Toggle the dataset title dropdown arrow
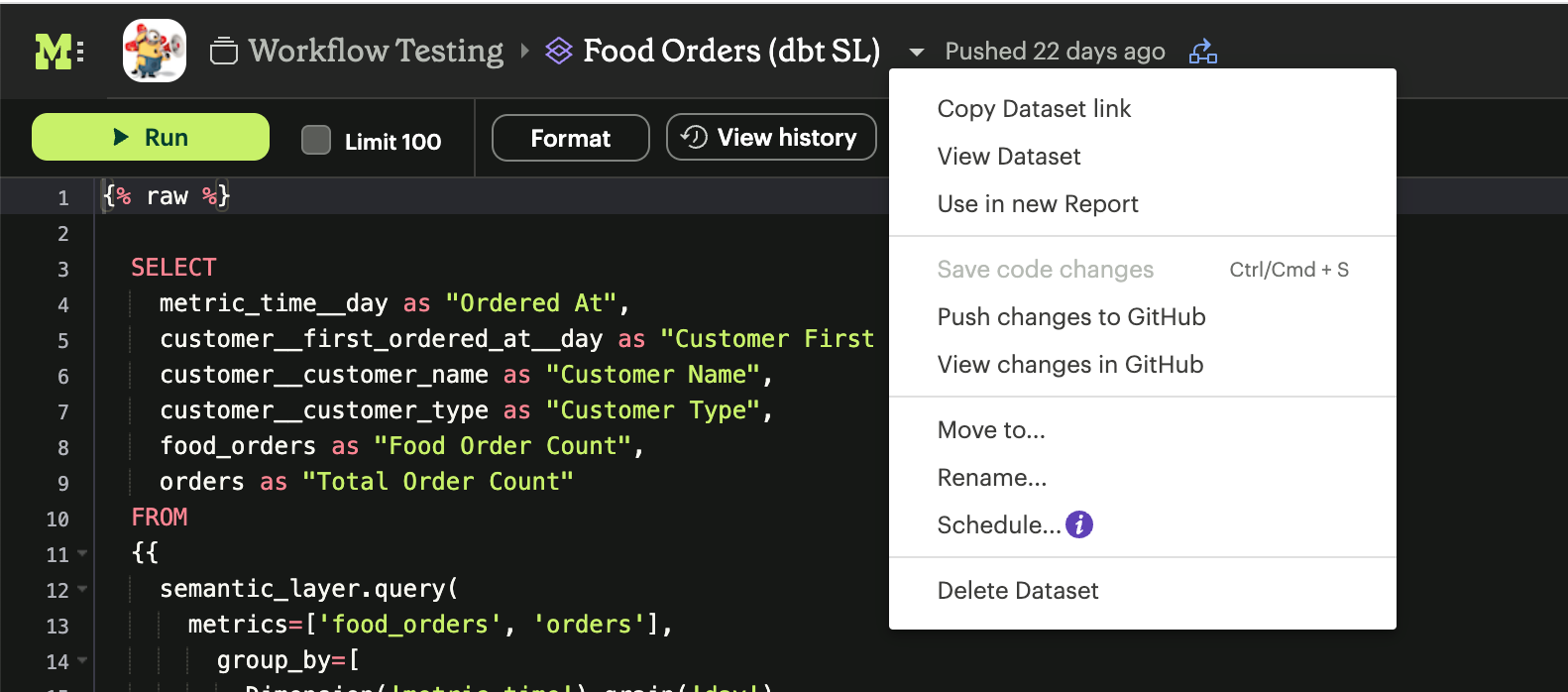Viewport: 1568px width, 692px height. pos(917,52)
